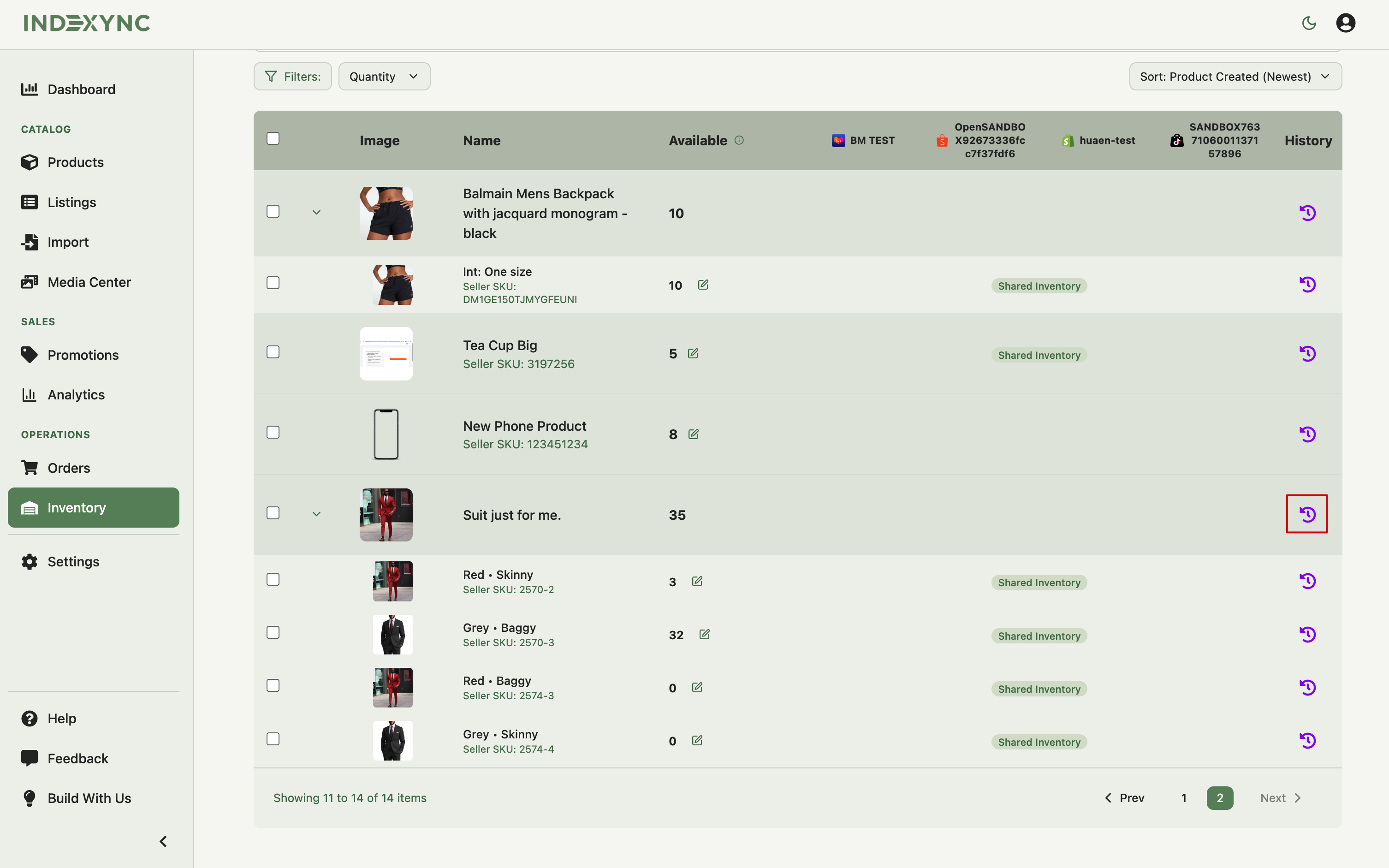1389x868 pixels.
Task: Check the Suit just for me checkbox
Action: [273, 513]
